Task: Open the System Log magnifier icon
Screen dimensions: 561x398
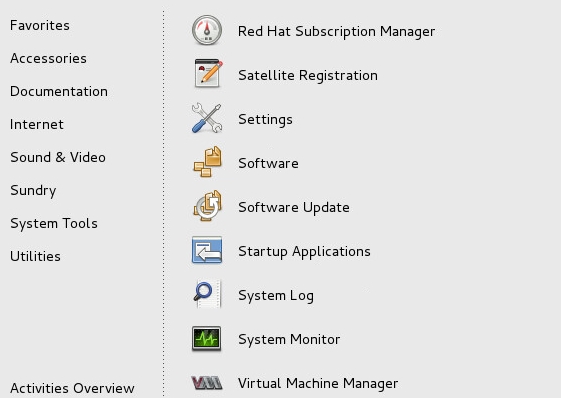Action: pyautogui.click(x=207, y=294)
